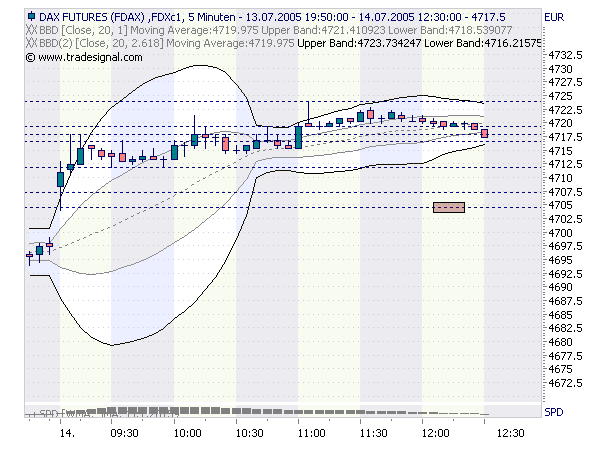Click the 4717.5 price axis label

point(566,137)
